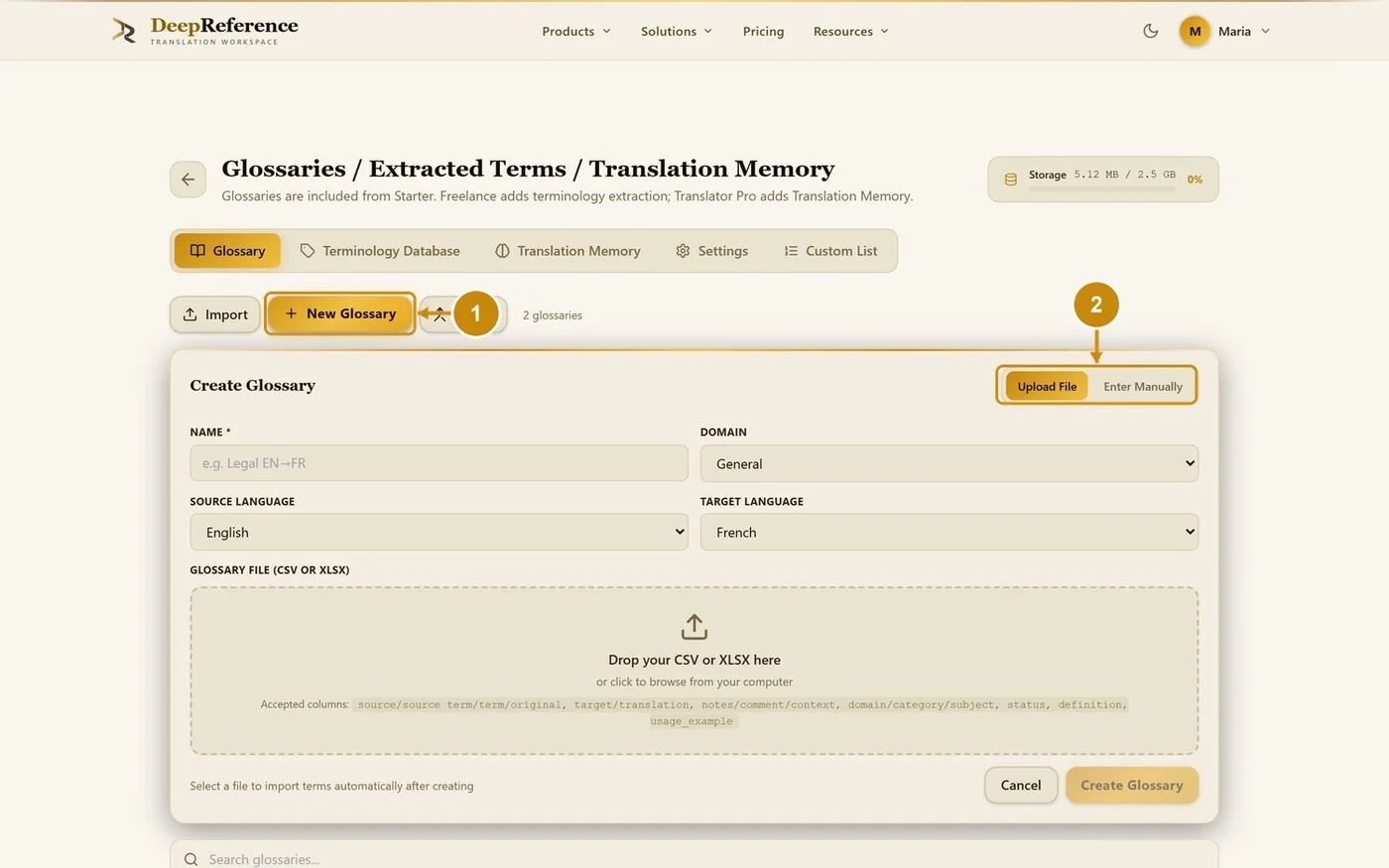Open the Translation Memory tab
The height and width of the screenshot is (868, 1389).
pyautogui.click(x=568, y=251)
